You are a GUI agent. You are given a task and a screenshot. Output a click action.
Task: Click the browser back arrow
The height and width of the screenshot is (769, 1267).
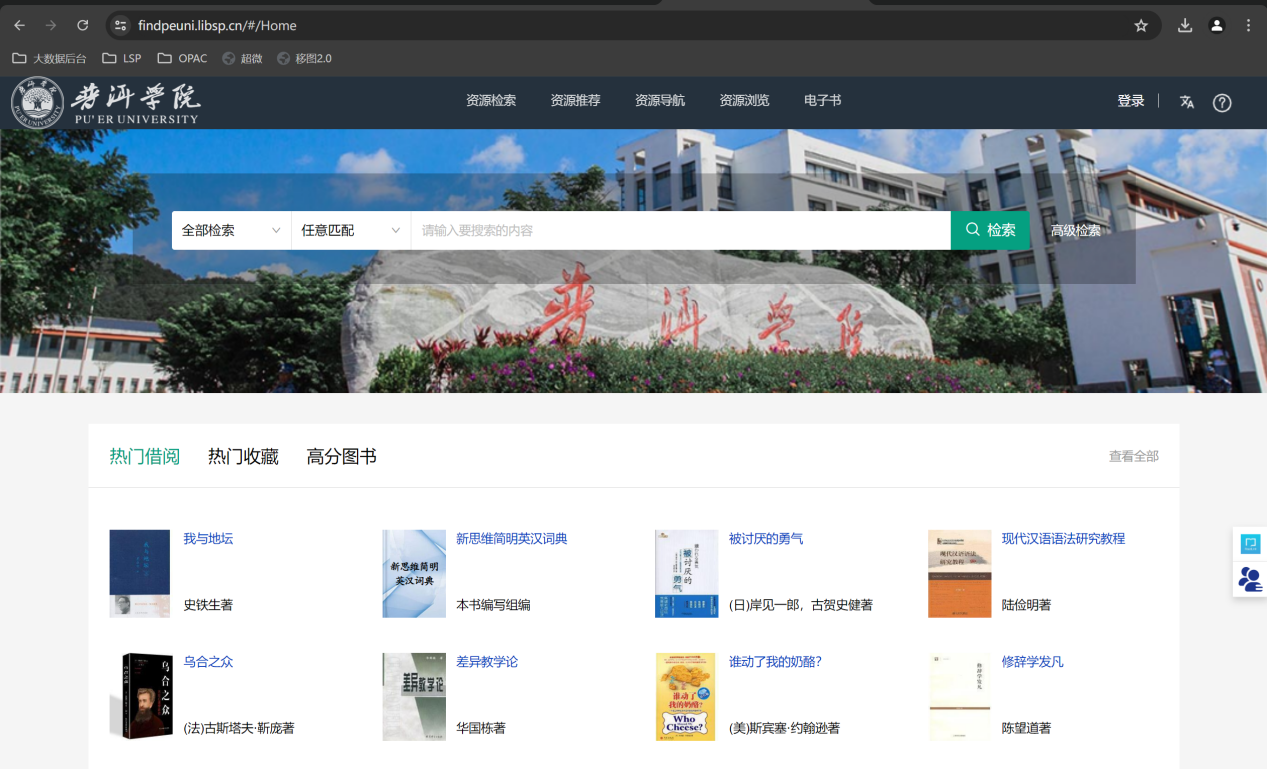tap(20, 25)
